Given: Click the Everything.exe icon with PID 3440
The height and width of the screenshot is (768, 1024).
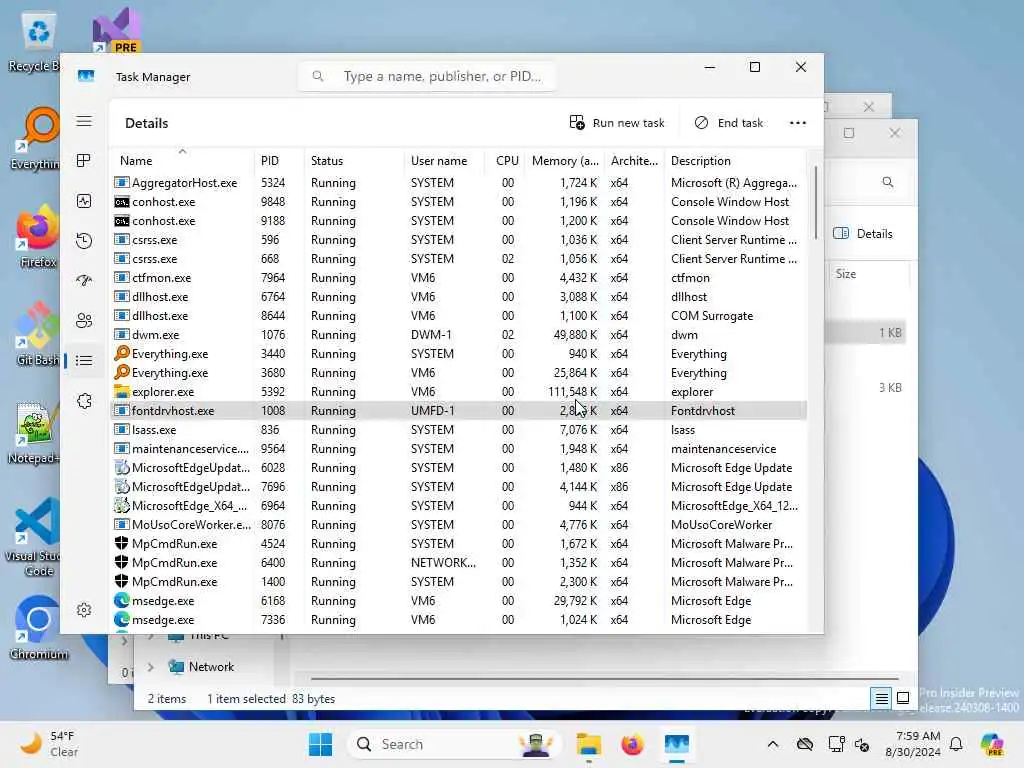Looking at the screenshot, I should (121, 353).
